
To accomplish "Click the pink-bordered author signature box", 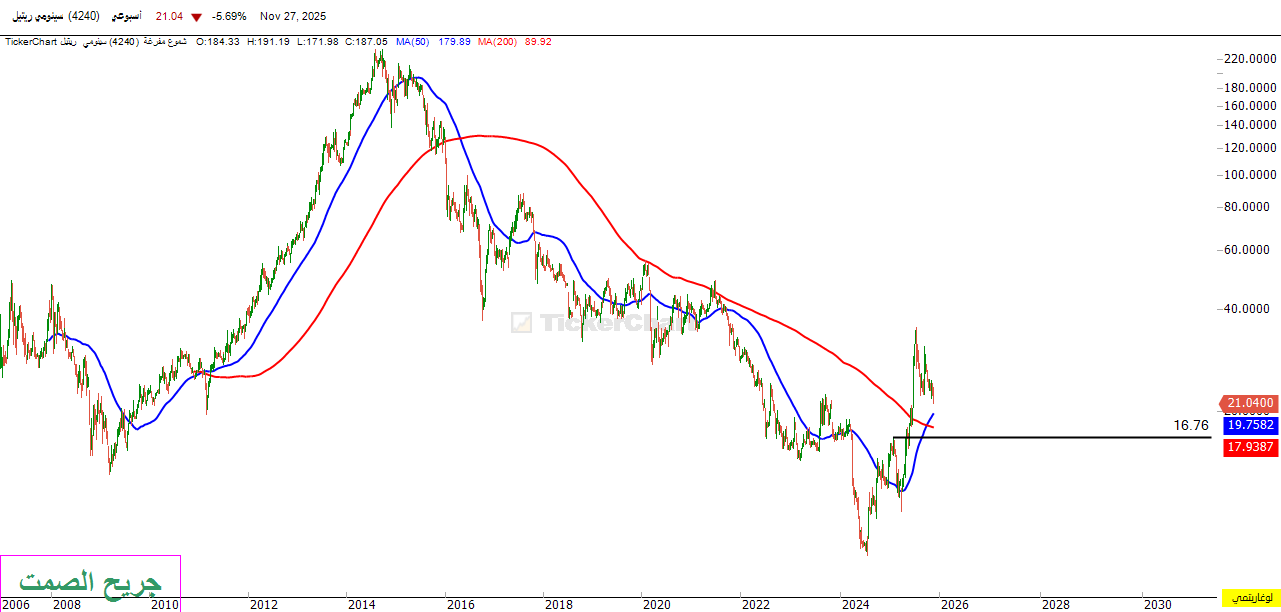I will (90, 582).
